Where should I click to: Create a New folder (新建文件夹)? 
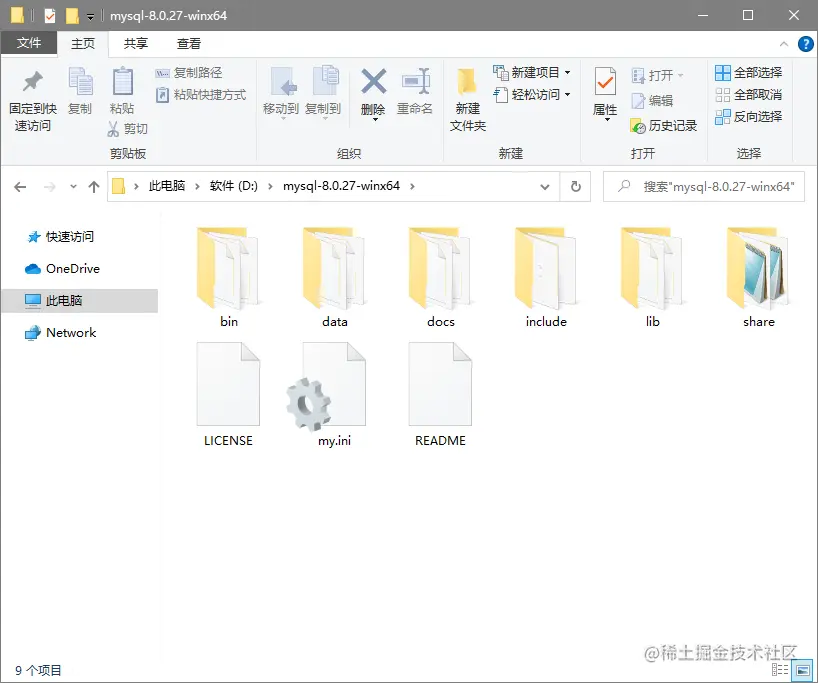[x=467, y=100]
